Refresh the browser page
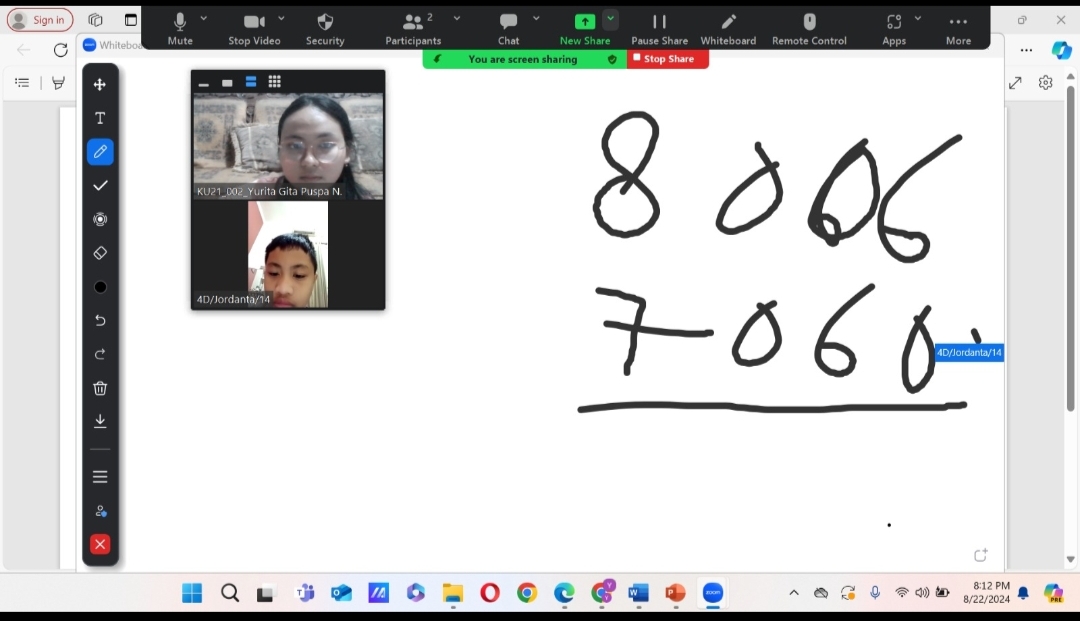Screen dimensions: 1080x621 tap(61, 50)
